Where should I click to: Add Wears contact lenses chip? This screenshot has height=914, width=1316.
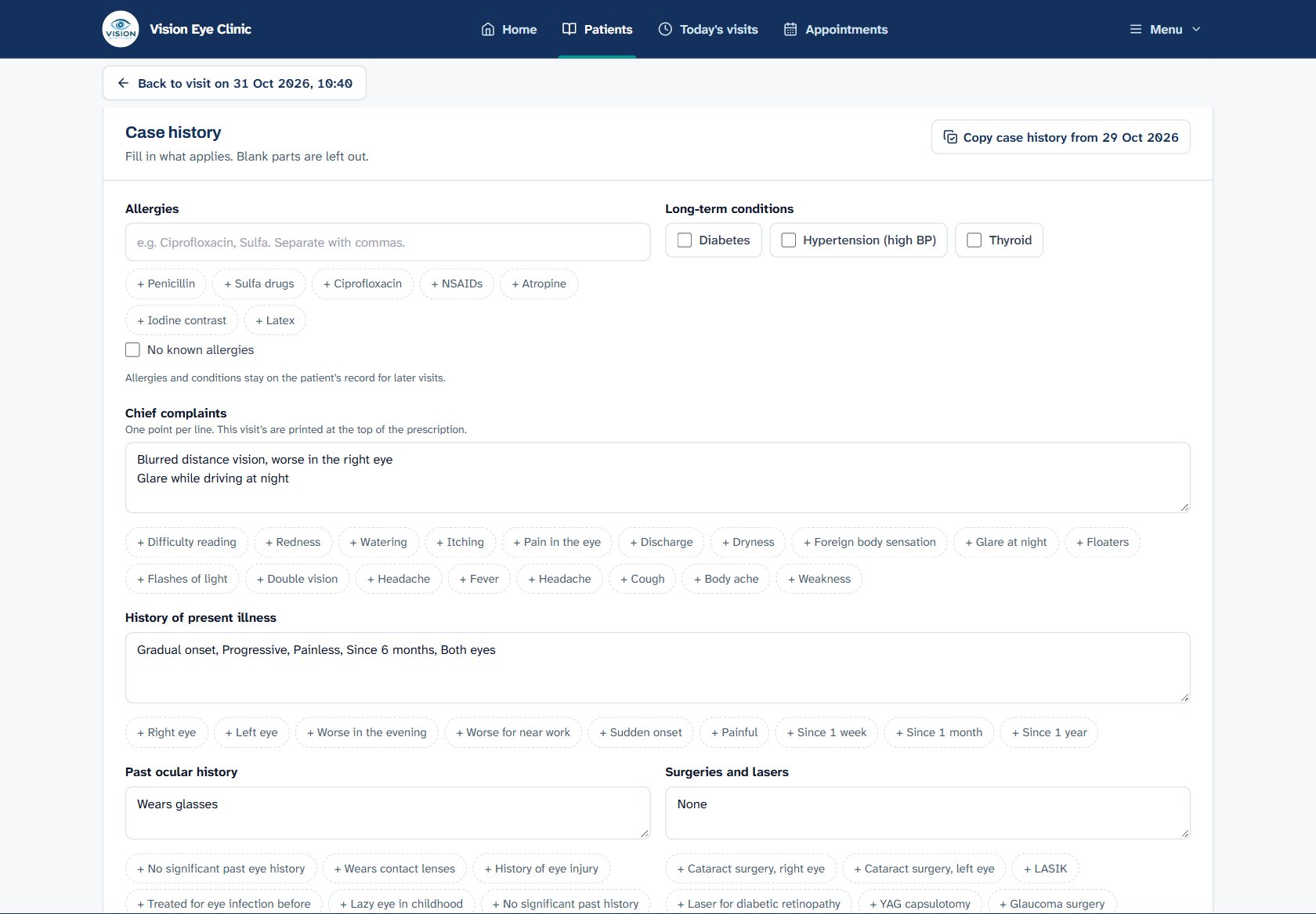[x=395, y=869]
